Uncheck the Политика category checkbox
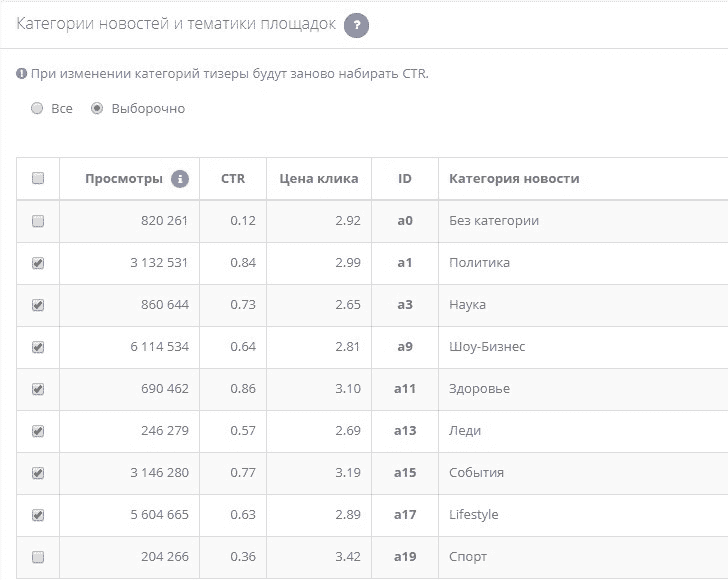This screenshot has height=580, width=728. (x=38, y=263)
